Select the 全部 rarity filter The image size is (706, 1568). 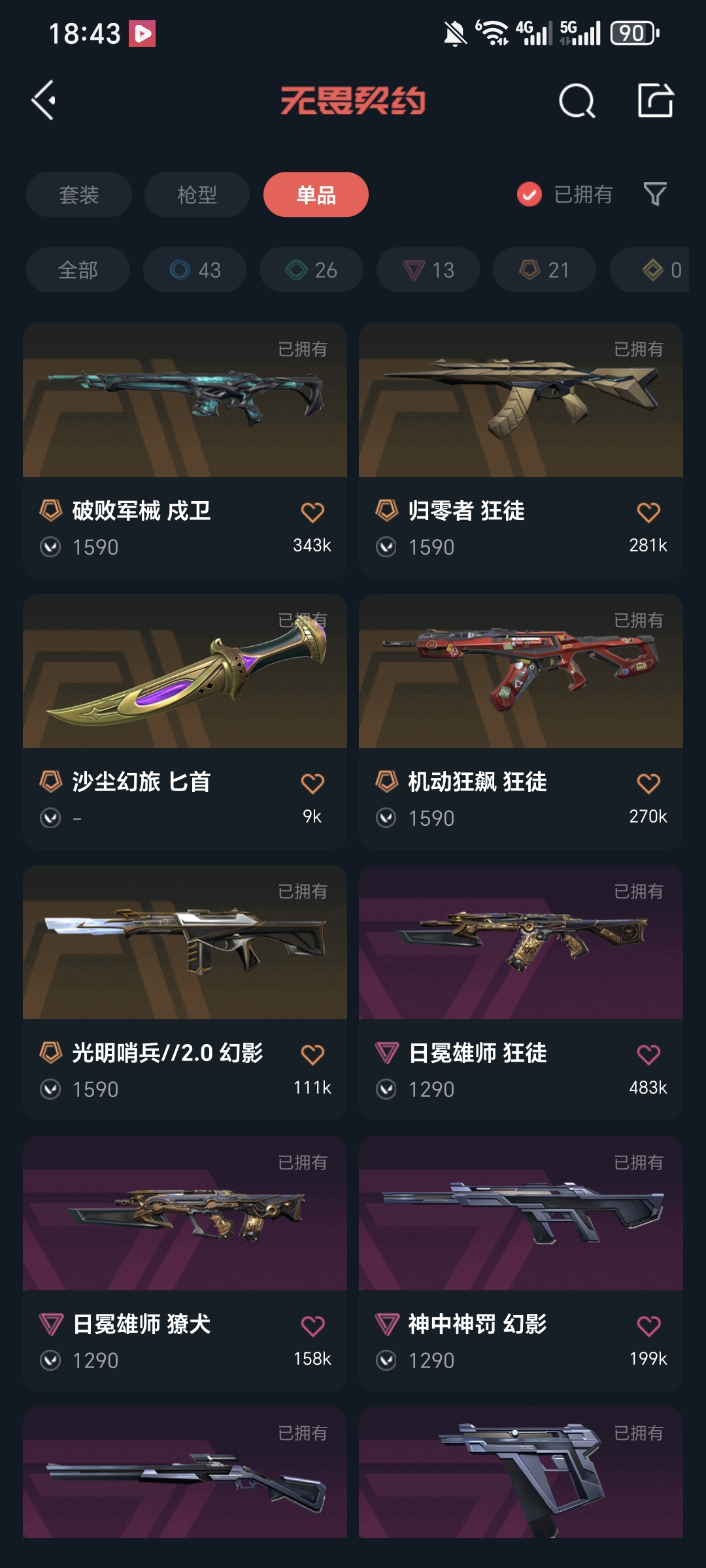coord(78,270)
